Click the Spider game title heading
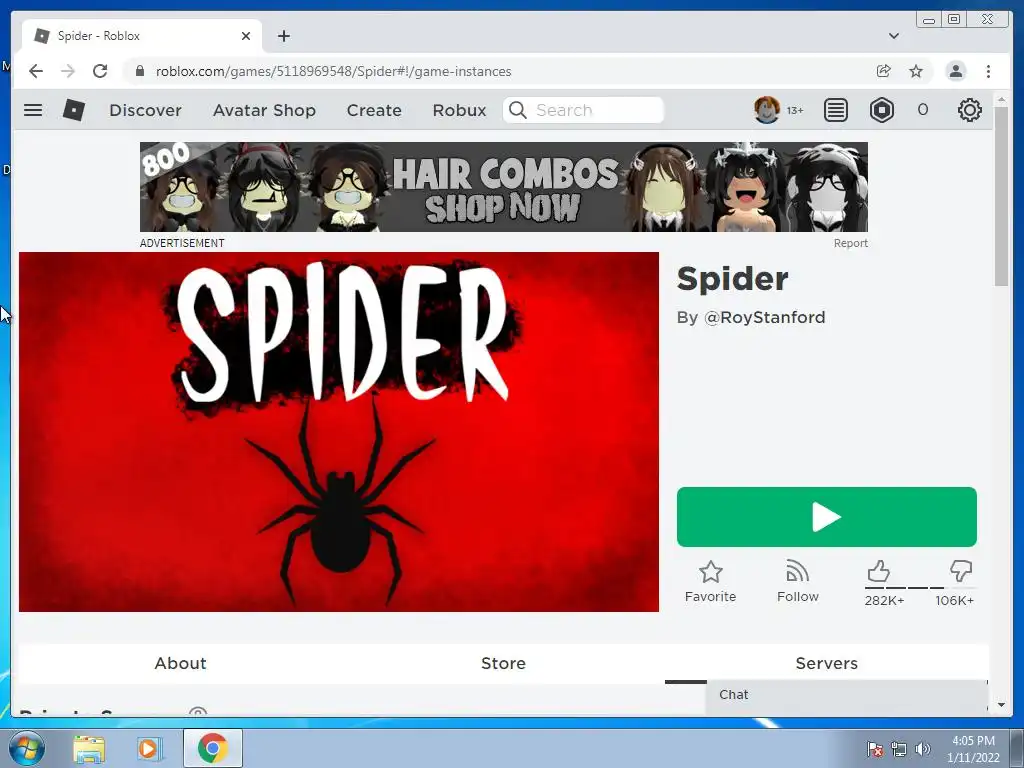The image size is (1024, 768). pyautogui.click(x=732, y=279)
